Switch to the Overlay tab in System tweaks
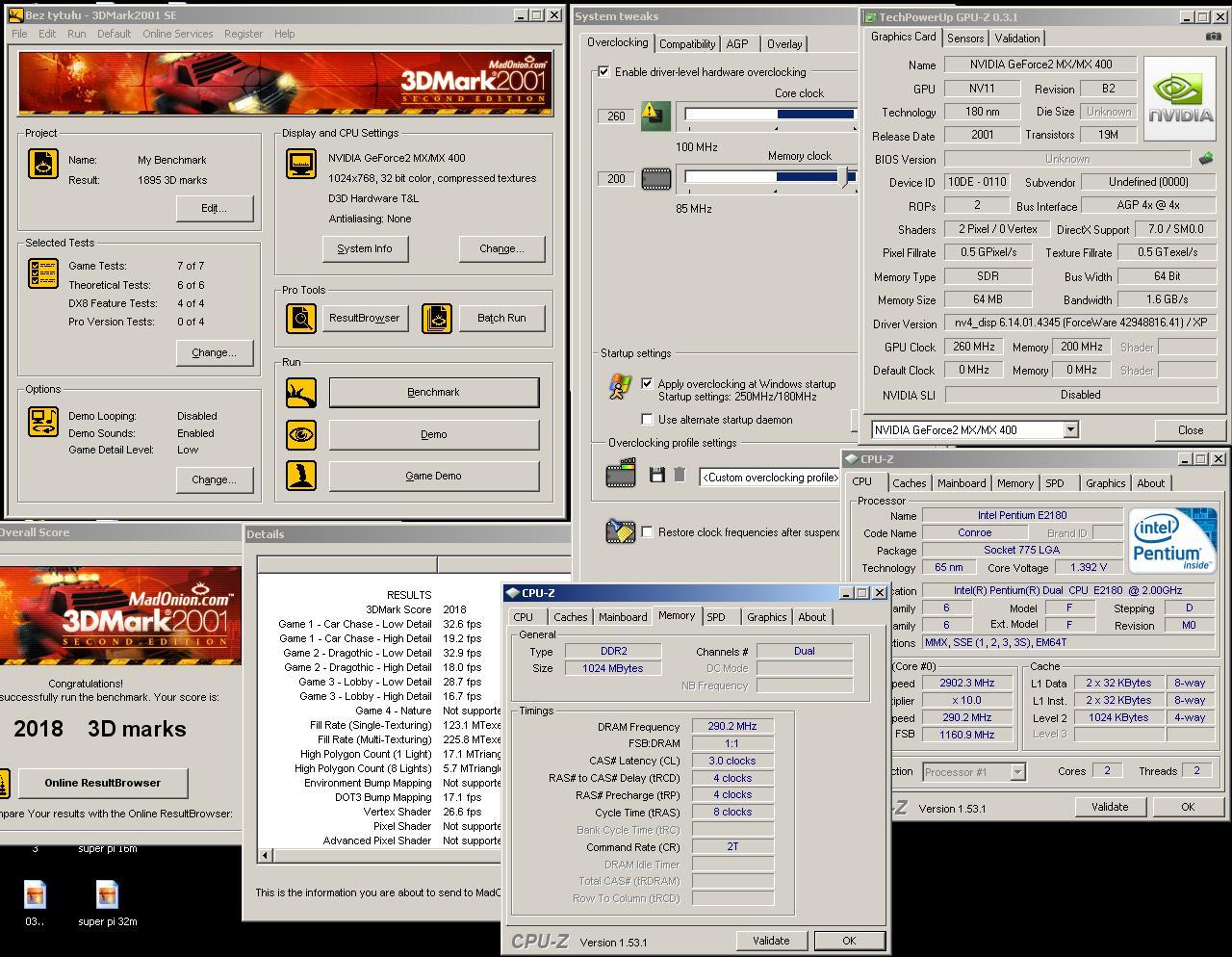This screenshot has width=1232, height=957. [784, 44]
